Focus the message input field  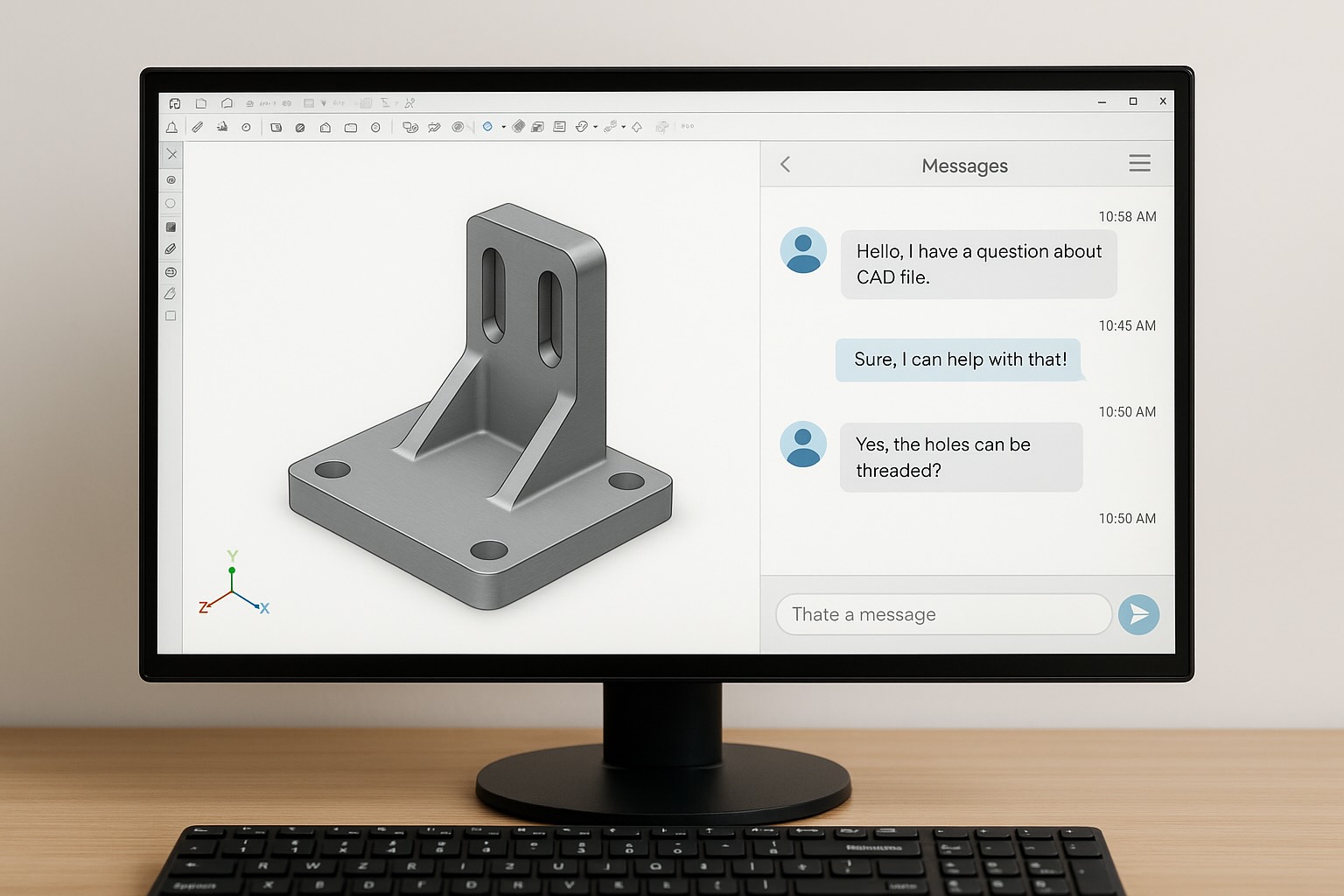[x=943, y=614]
